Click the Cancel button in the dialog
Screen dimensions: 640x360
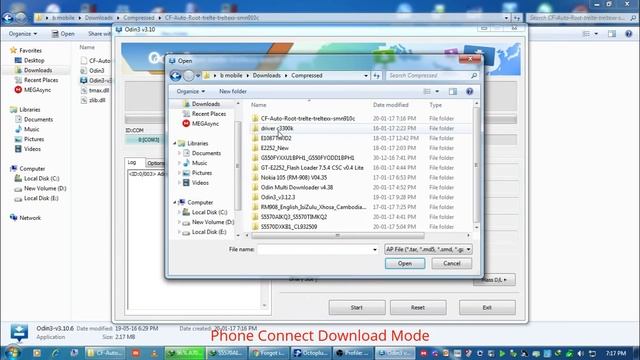click(x=451, y=264)
